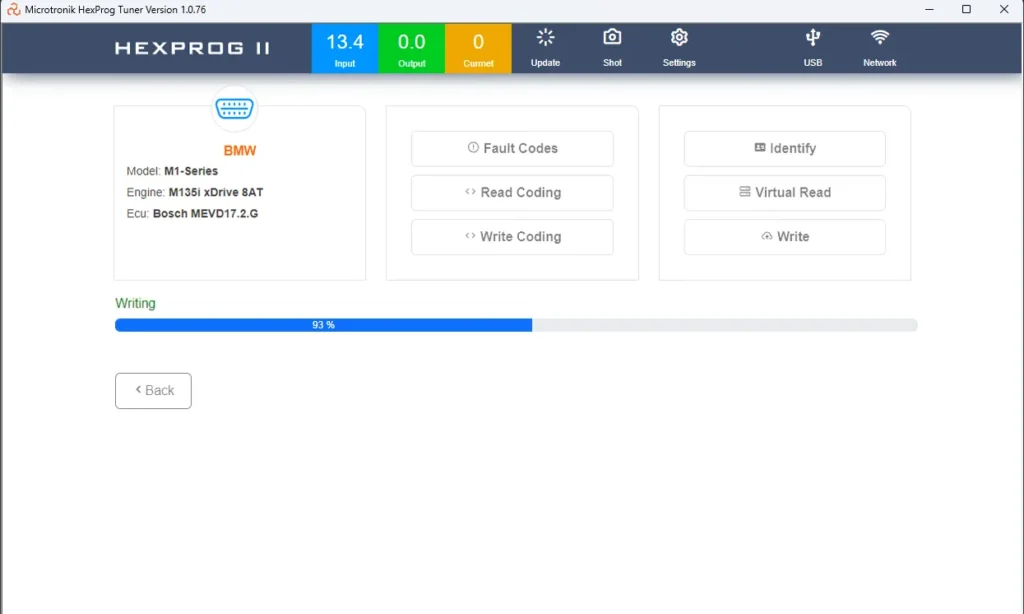This screenshot has height=614, width=1024.
Task: Go Back to the previous screen
Action: (x=153, y=390)
